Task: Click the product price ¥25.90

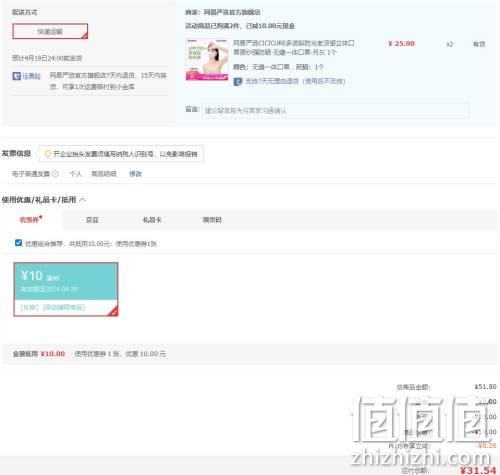Action: coord(401,44)
